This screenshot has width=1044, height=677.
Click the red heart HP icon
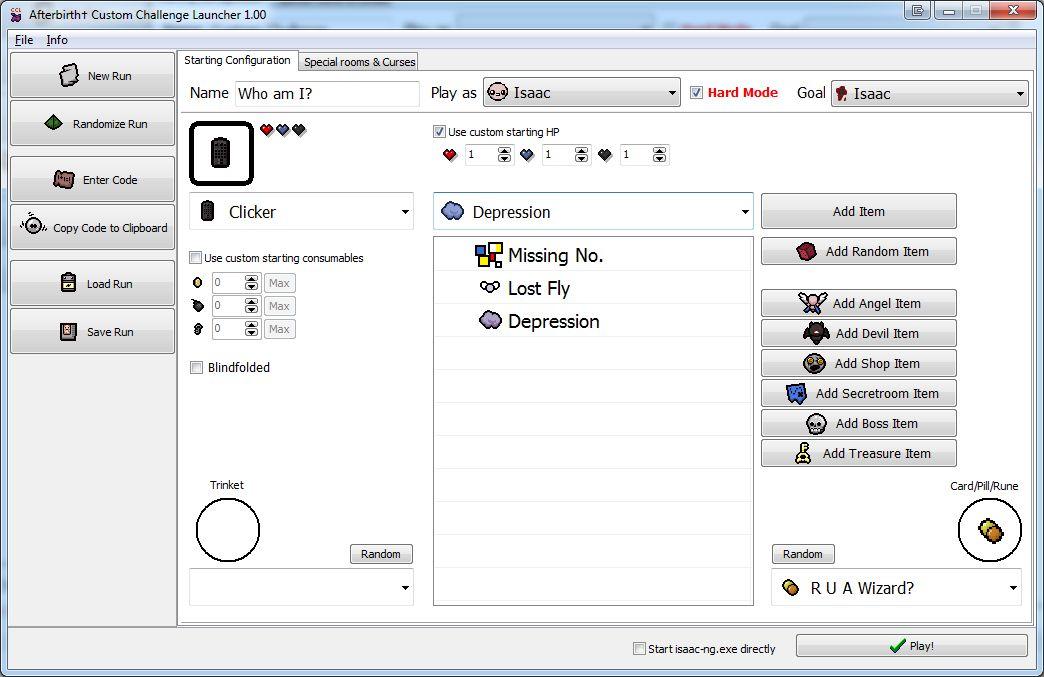click(x=449, y=154)
